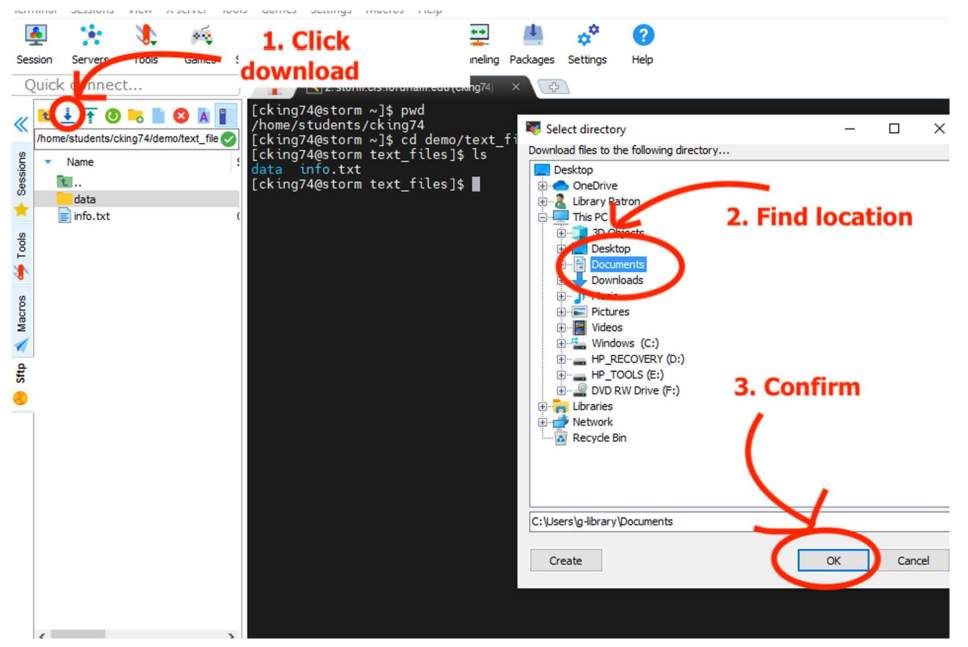Screen dimensions: 968x647
Task: Refresh the remote folder with green icon
Action: [113, 116]
